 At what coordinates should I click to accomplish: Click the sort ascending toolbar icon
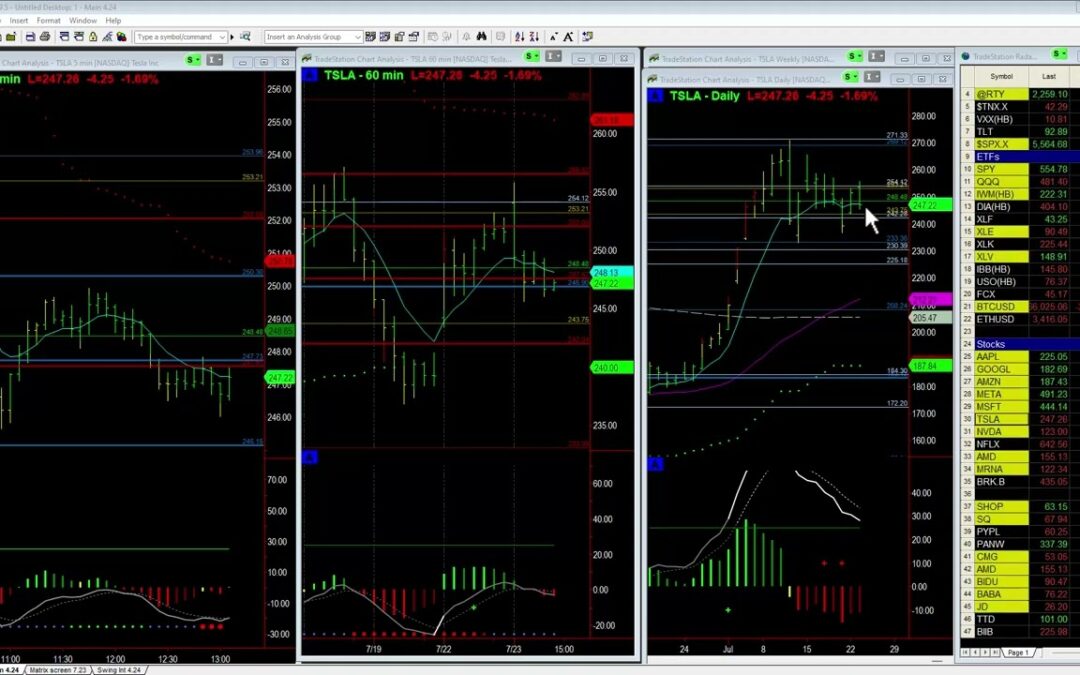[519, 37]
